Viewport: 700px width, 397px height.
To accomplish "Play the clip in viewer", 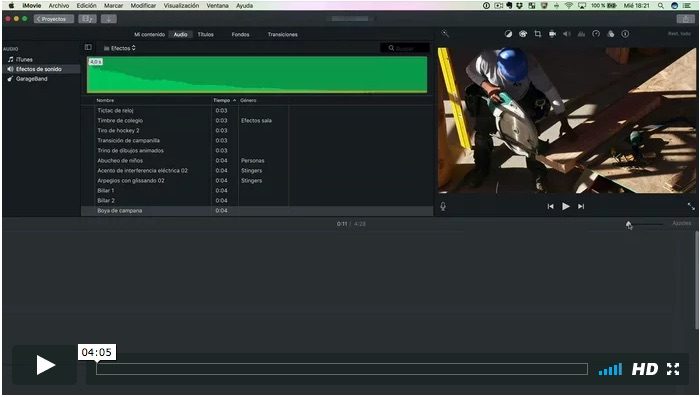I will pos(566,206).
